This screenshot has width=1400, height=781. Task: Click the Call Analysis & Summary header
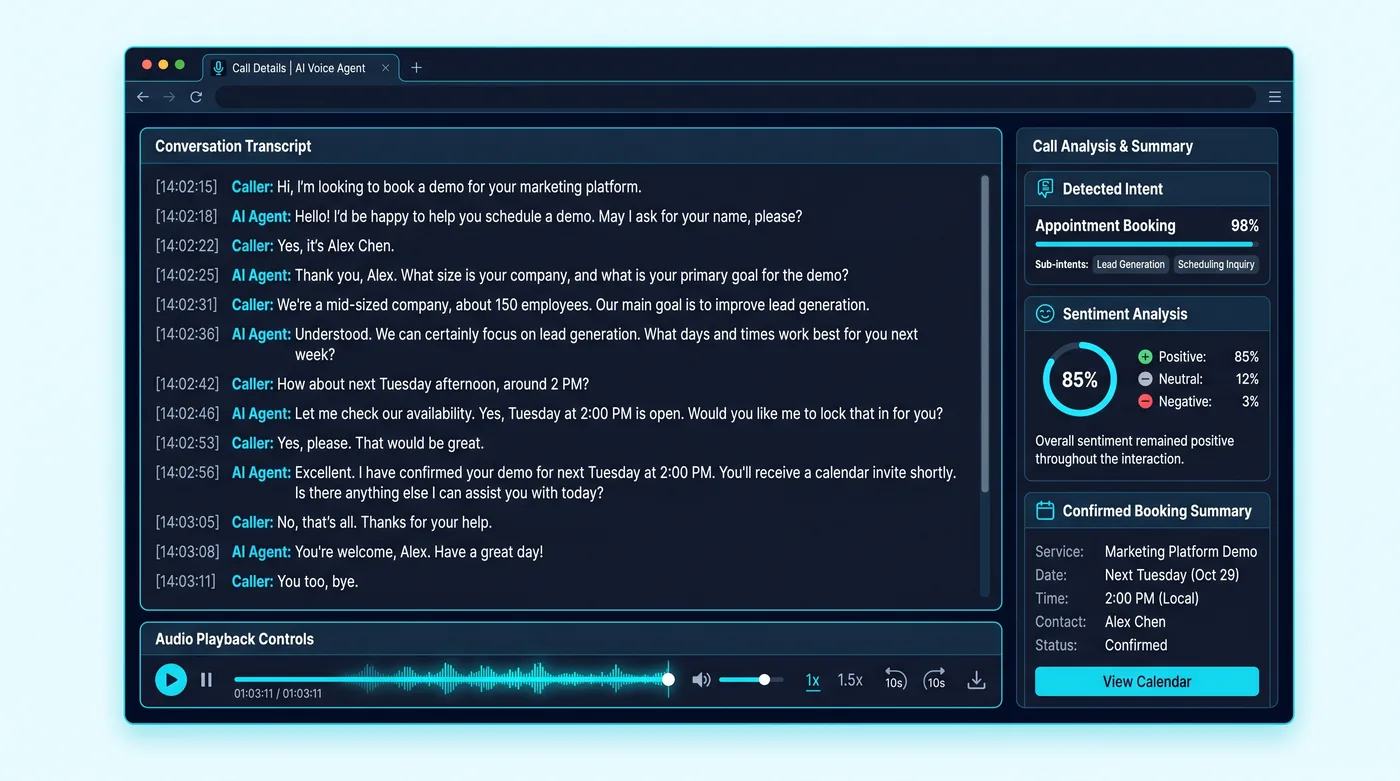coord(1147,146)
